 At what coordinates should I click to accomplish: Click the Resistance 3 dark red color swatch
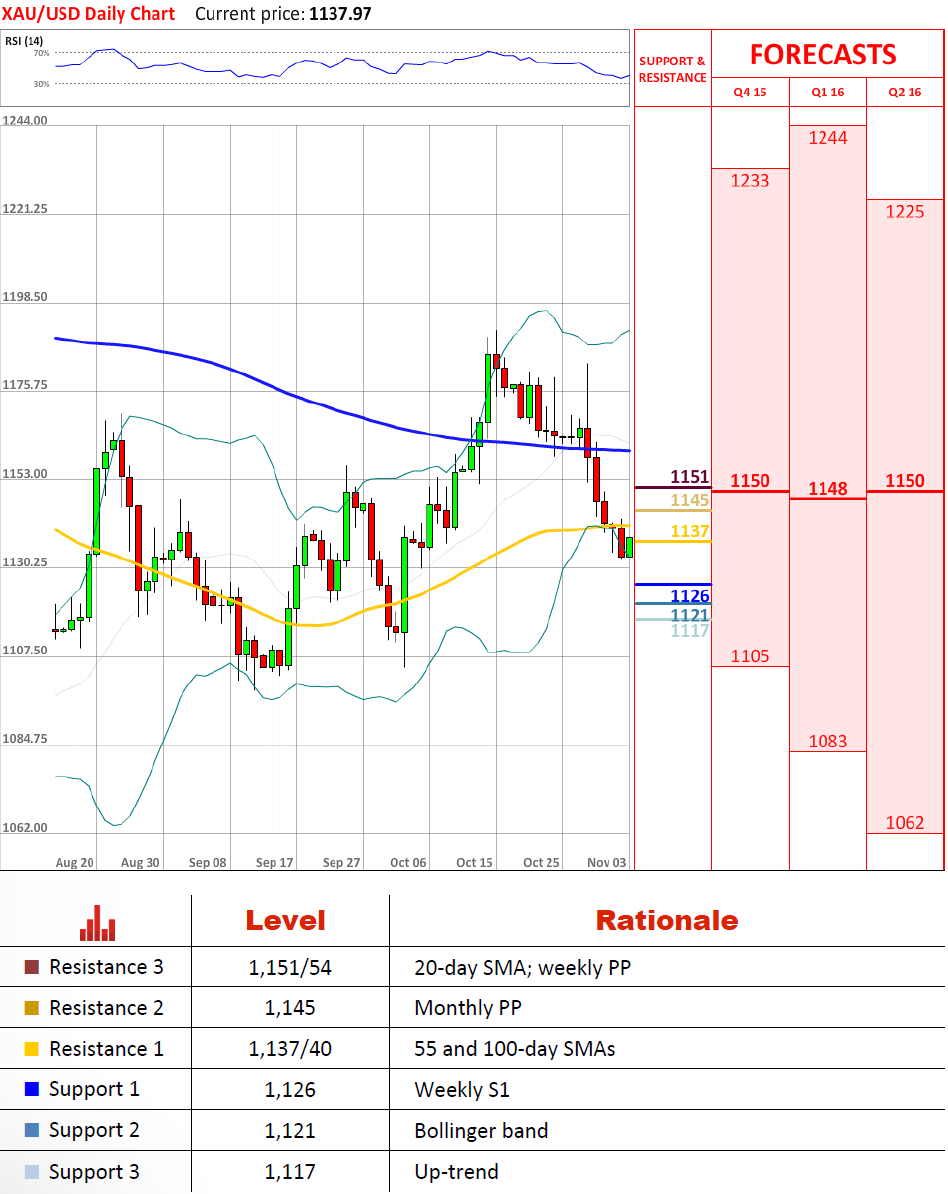point(31,967)
